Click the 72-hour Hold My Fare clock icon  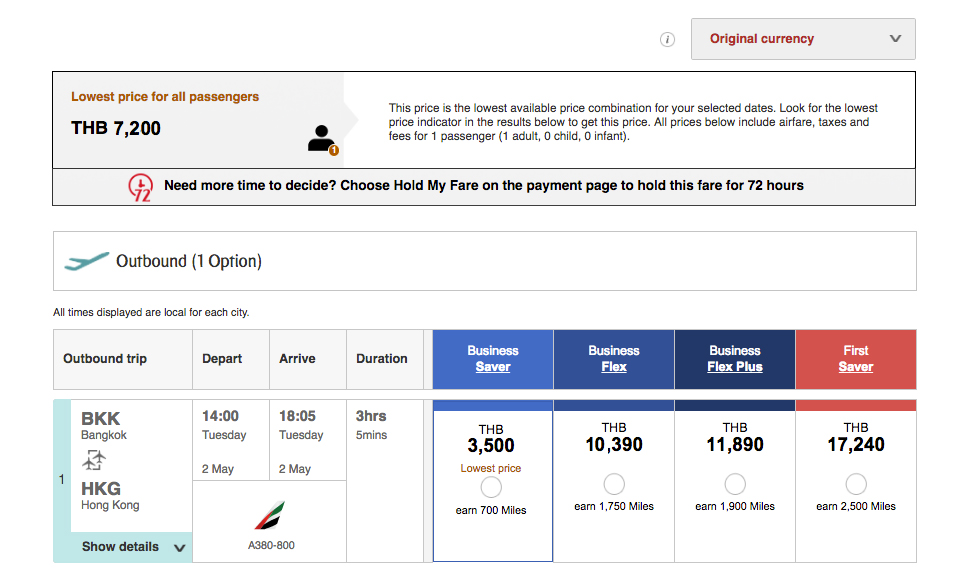pos(140,187)
